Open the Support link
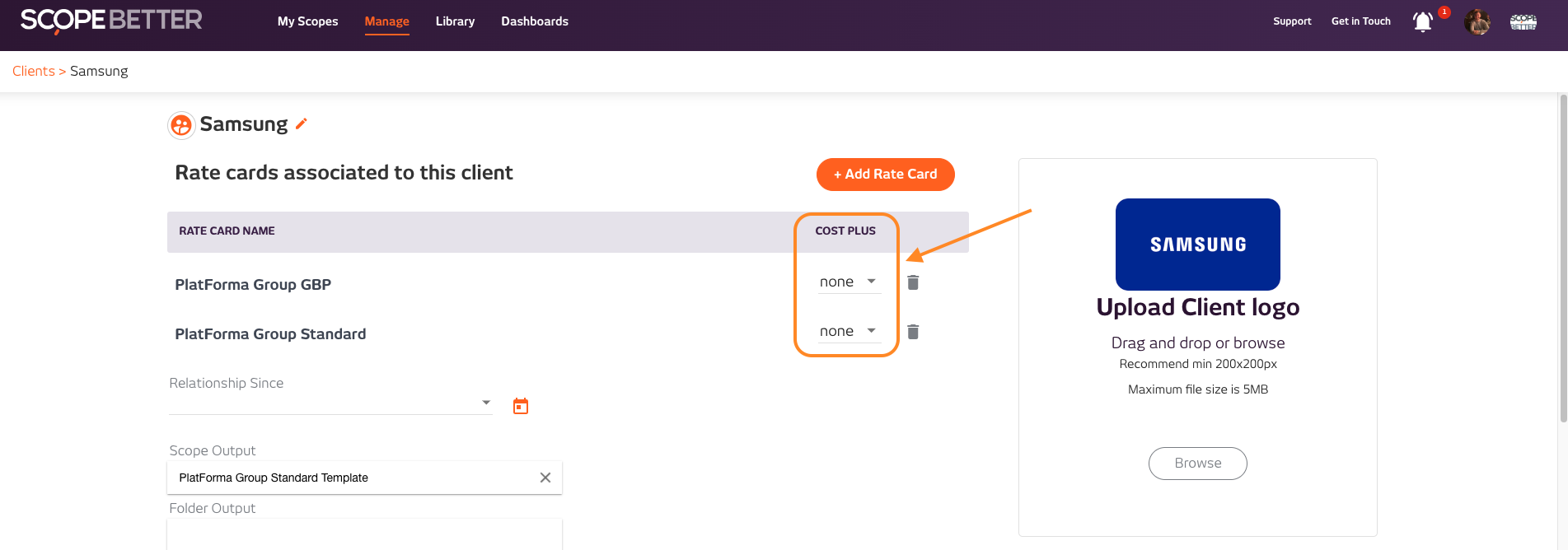The width and height of the screenshot is (1568, 550). (x=1292, y=21)
